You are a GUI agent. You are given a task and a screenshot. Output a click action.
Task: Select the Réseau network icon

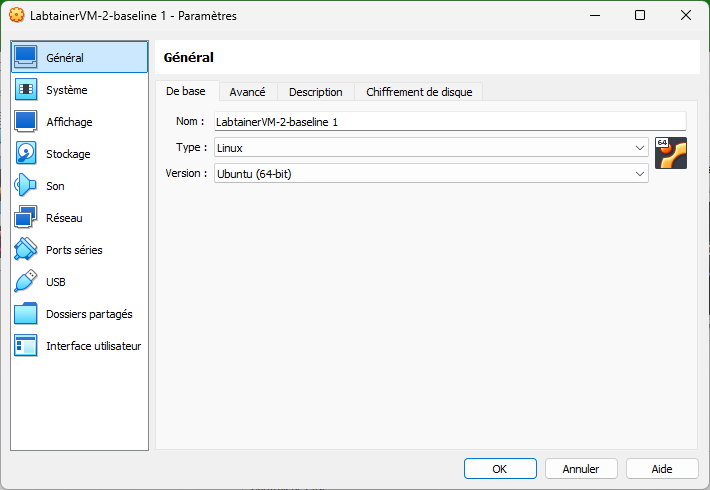coord(26,218)
